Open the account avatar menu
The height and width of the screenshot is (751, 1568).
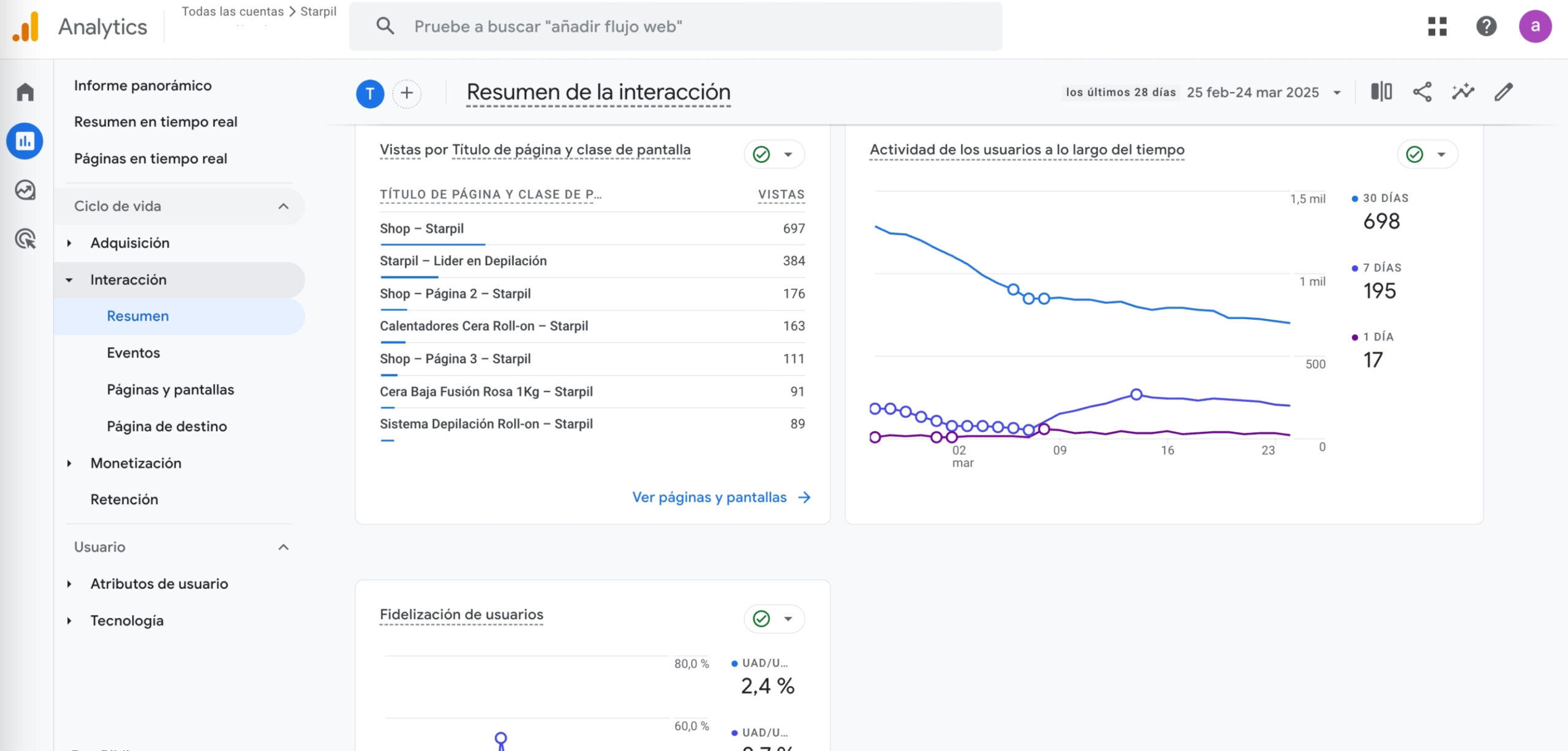point(1535,26)
